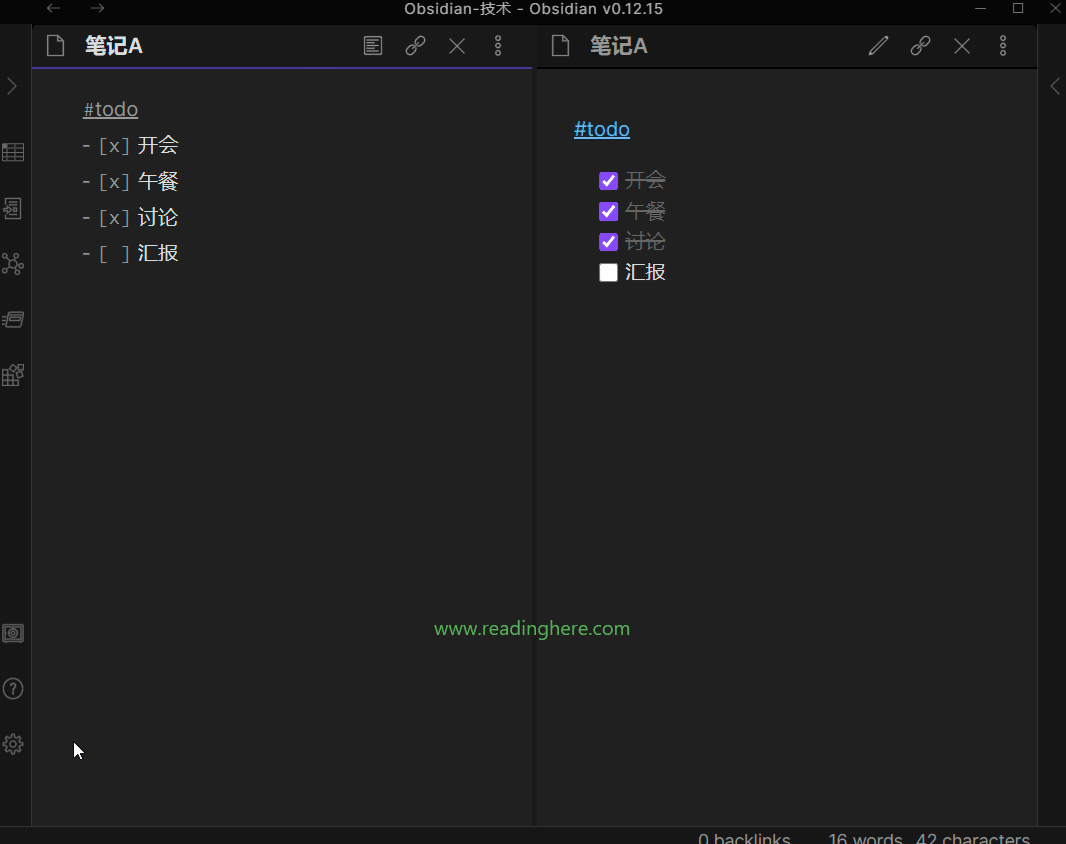Click the link icon on the left pane toolbar
Viewport: 1066px width, 844px height.
pyautogui.click(x=415, y=45)
